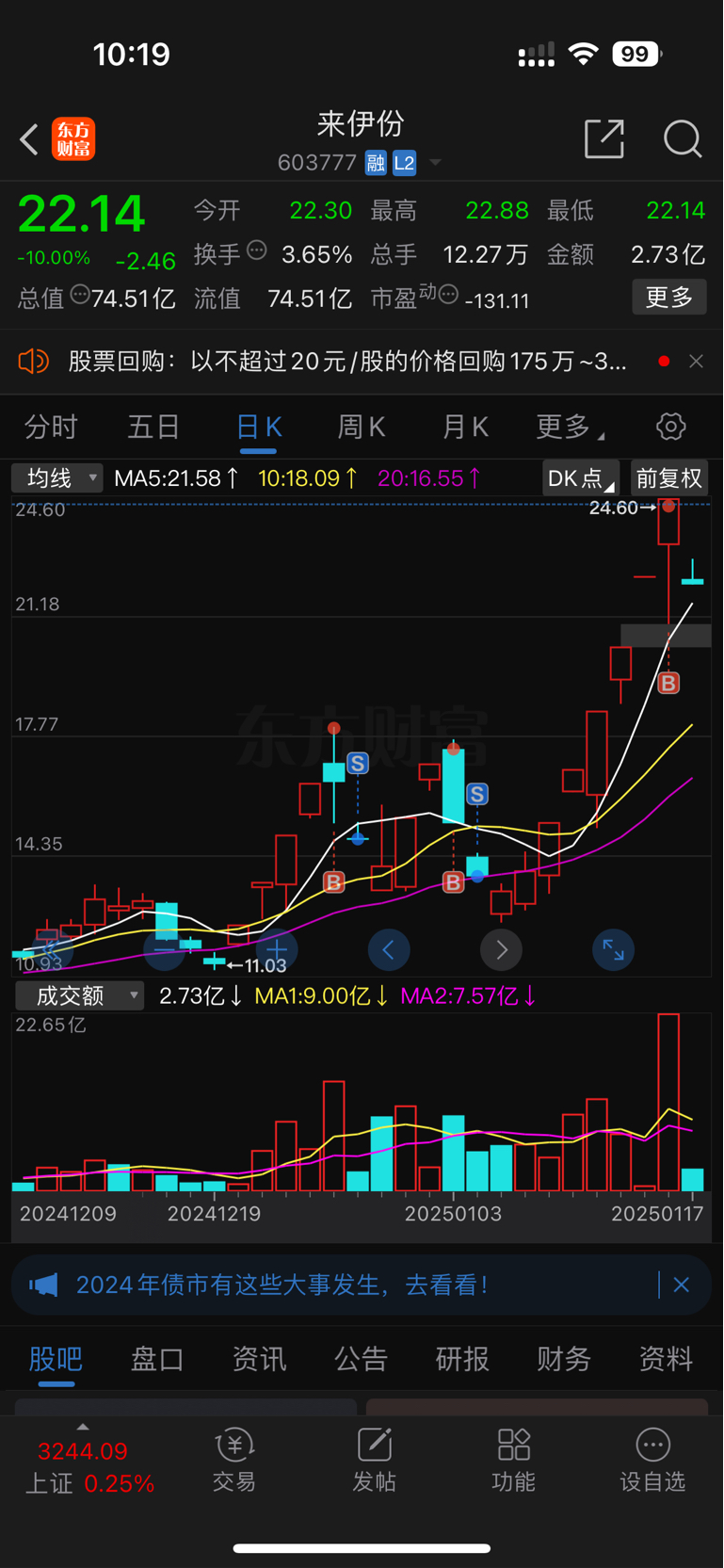Tap the yellow MA10 18.09 value
724x1568 pixels.
click(308, 478)
